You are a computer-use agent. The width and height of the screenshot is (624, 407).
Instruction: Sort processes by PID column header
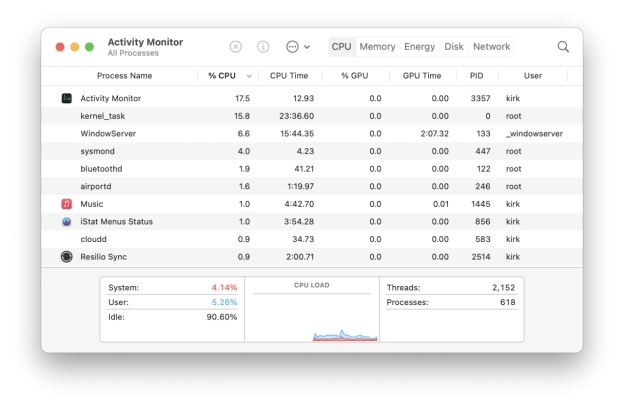[476, 76]
